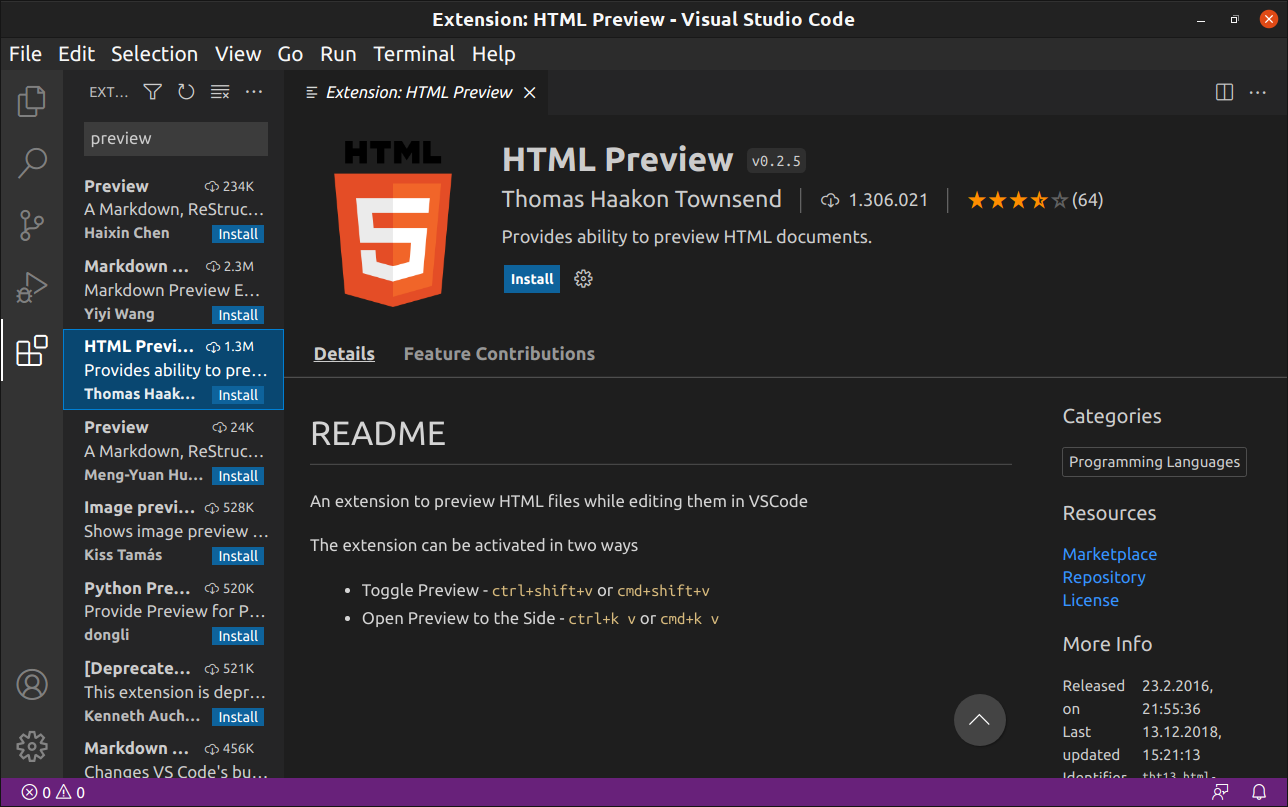Click the HTML5 extension logo

pyautogui.click(x=393, y=223)
